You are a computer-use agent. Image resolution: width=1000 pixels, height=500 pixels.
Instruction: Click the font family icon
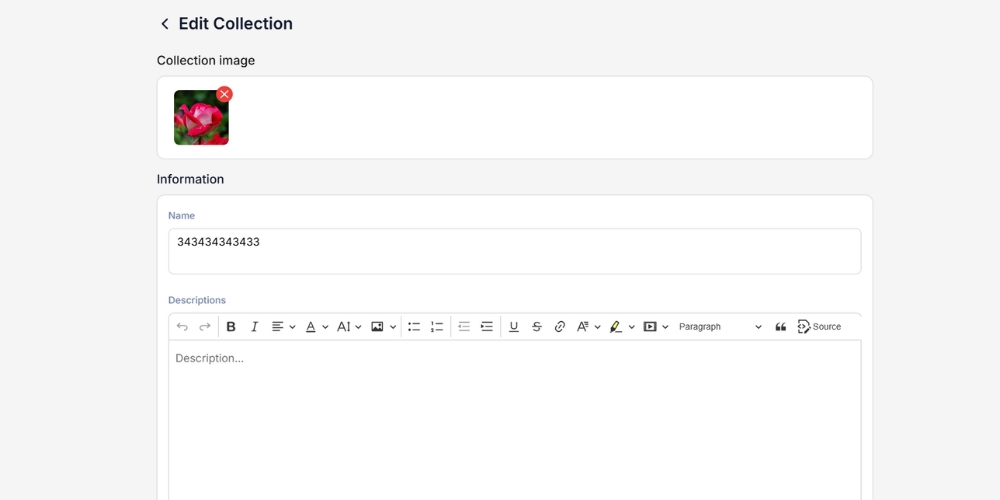tap(582, 327)
